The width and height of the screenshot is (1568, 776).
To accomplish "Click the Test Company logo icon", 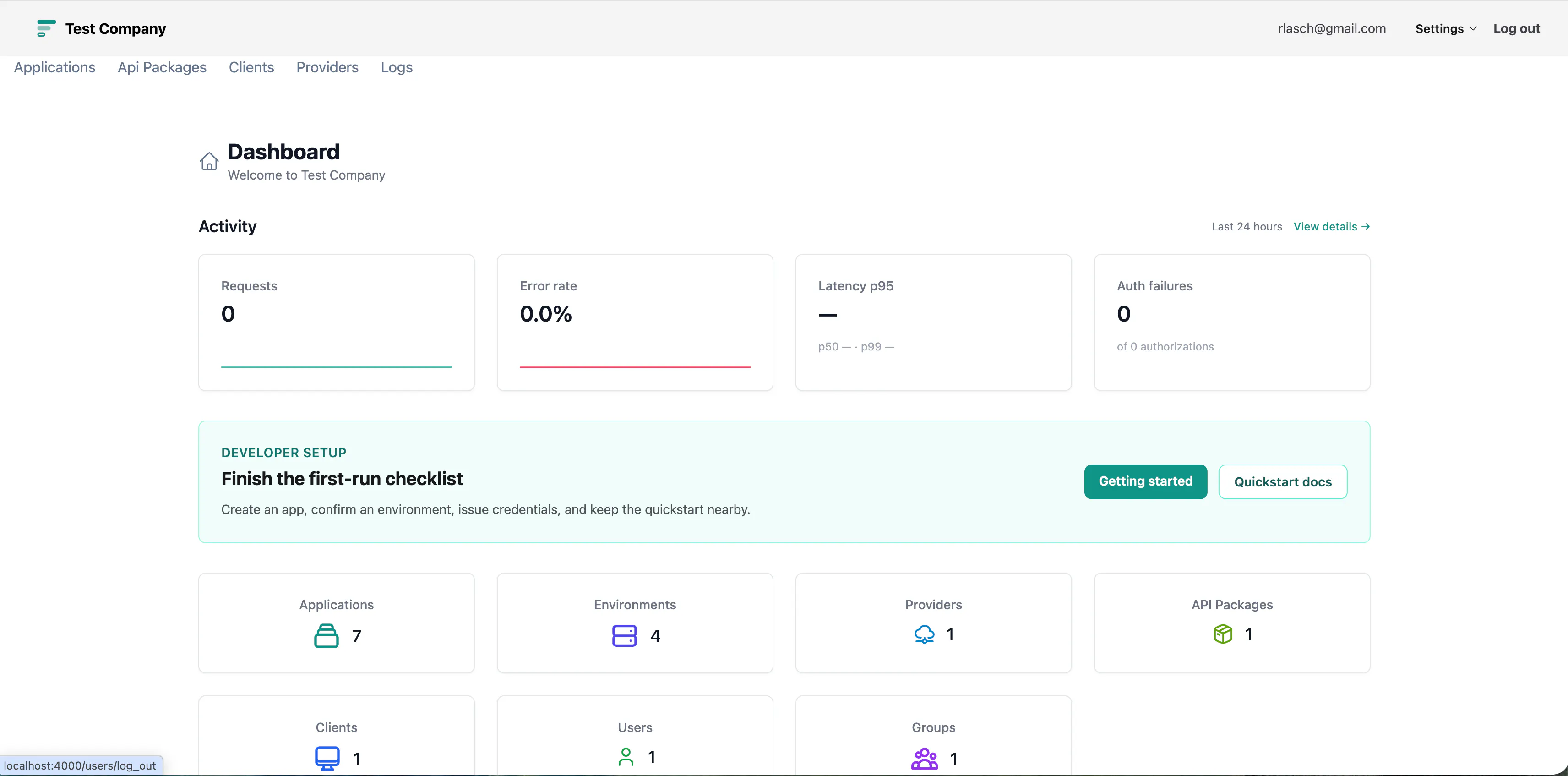I will coord(46,28).
